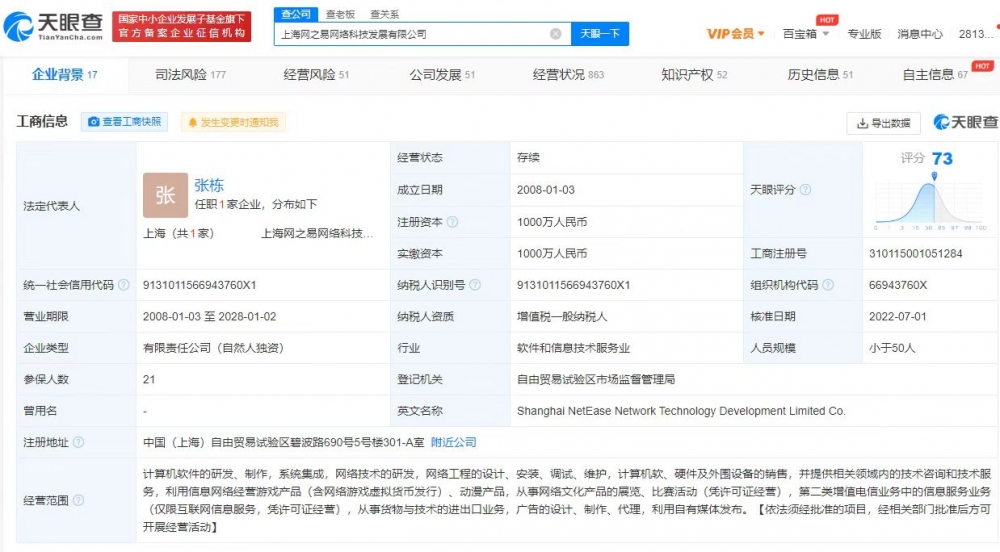Viewport: 1000px width, 552px height.
Task: Click the 小于50人 staff size value
Action: click(x=892, y=348)
